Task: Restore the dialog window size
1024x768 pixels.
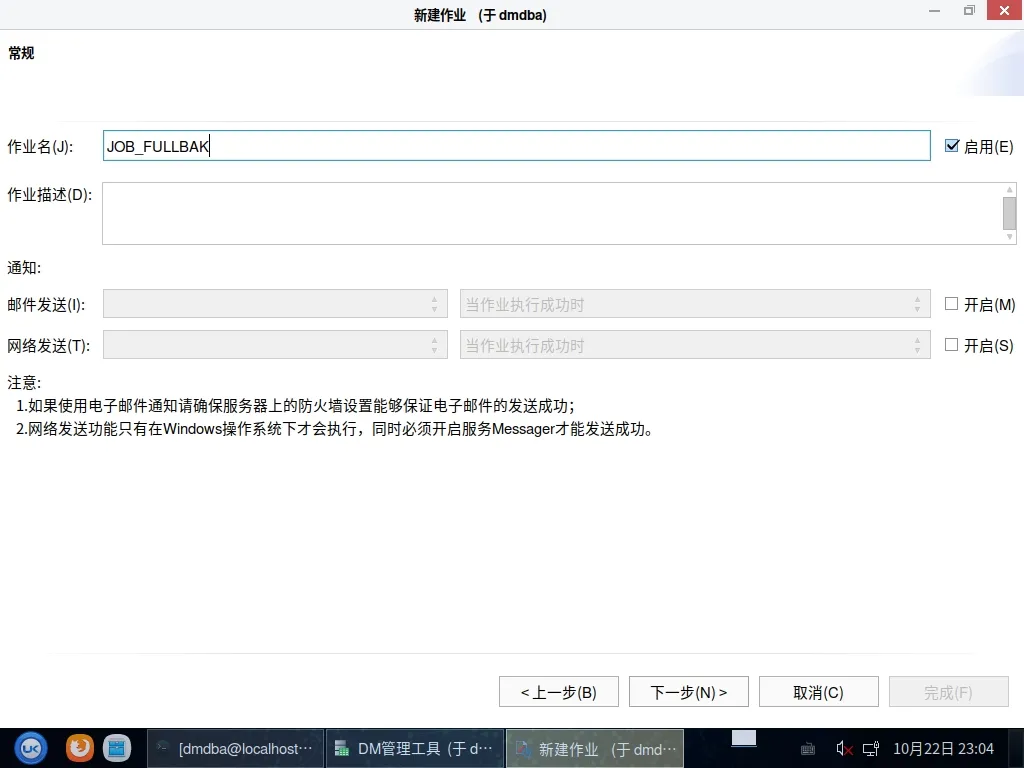Action: (x=969, y=11)
